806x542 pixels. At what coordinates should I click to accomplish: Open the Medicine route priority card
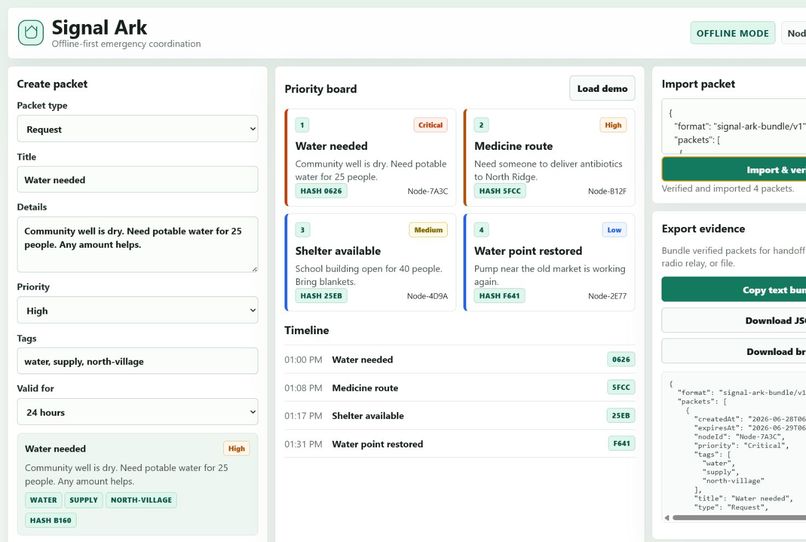point(549,157)
